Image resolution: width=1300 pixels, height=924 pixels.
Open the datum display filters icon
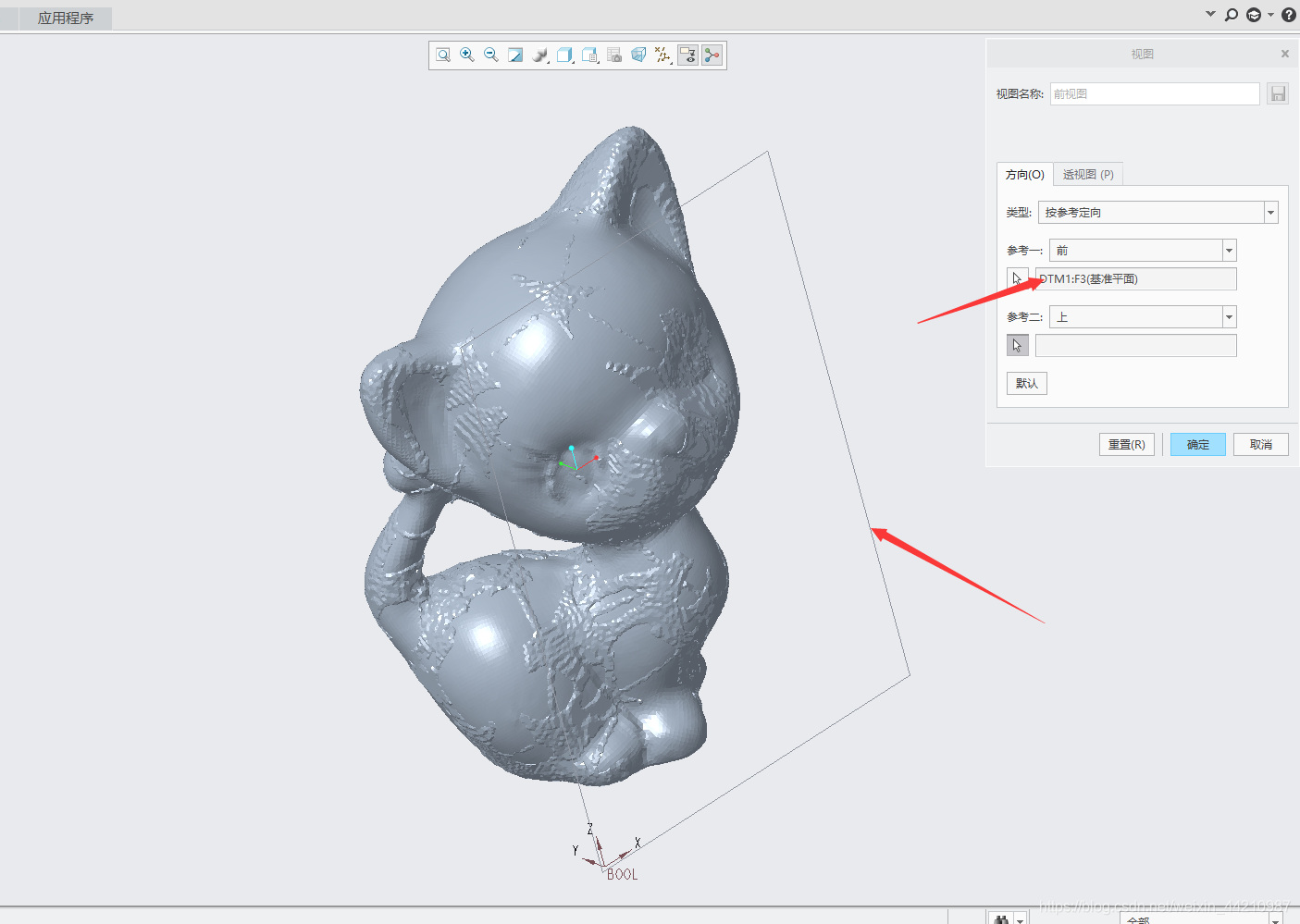663,55
